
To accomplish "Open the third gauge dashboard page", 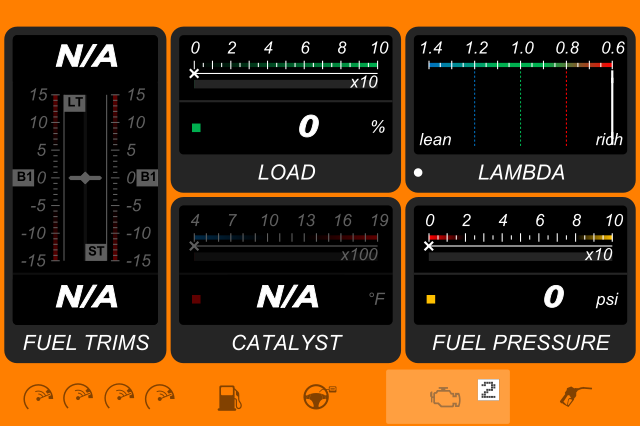I will [119, 396].
